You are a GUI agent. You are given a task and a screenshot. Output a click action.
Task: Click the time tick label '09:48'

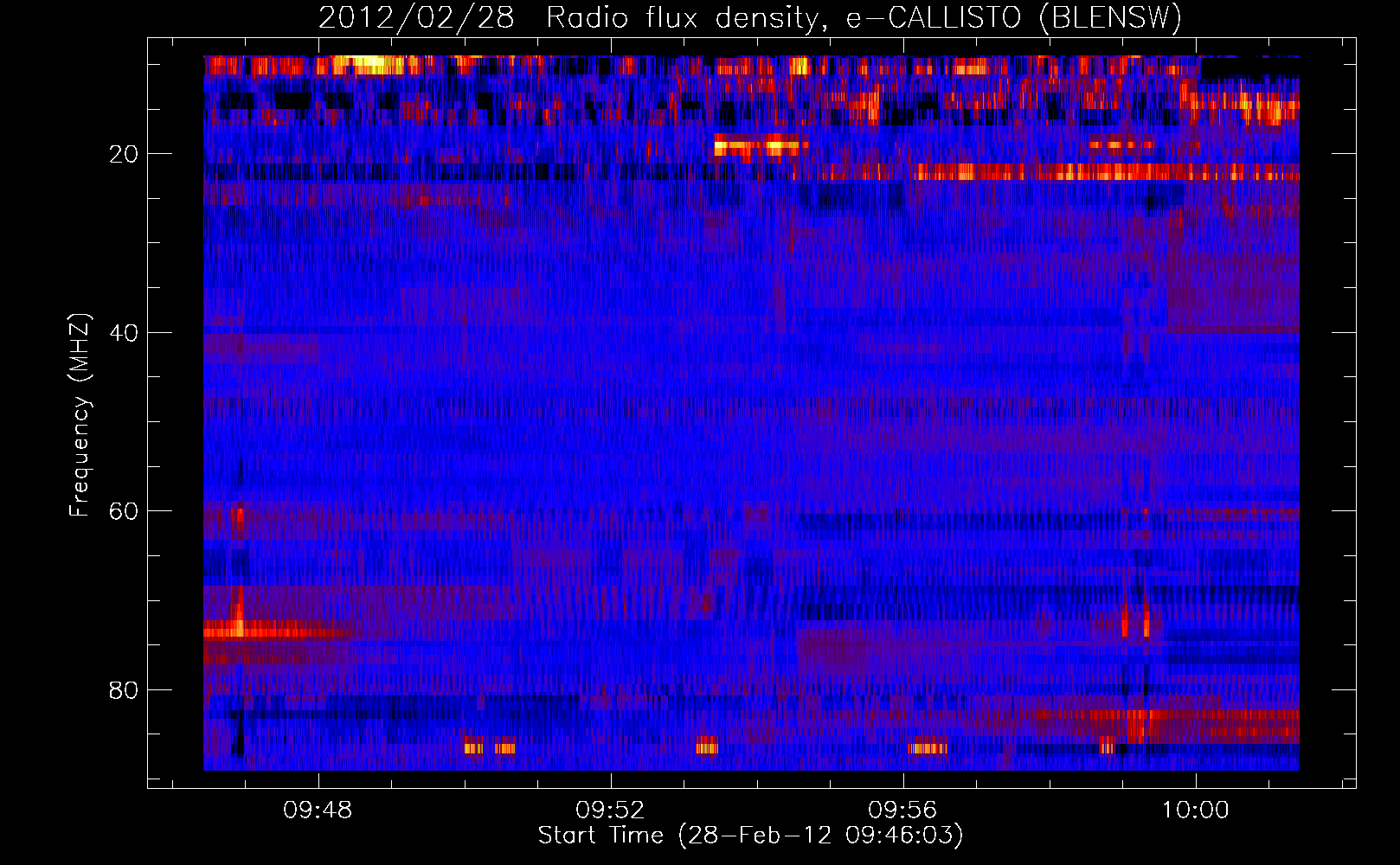tap(318, 811)
